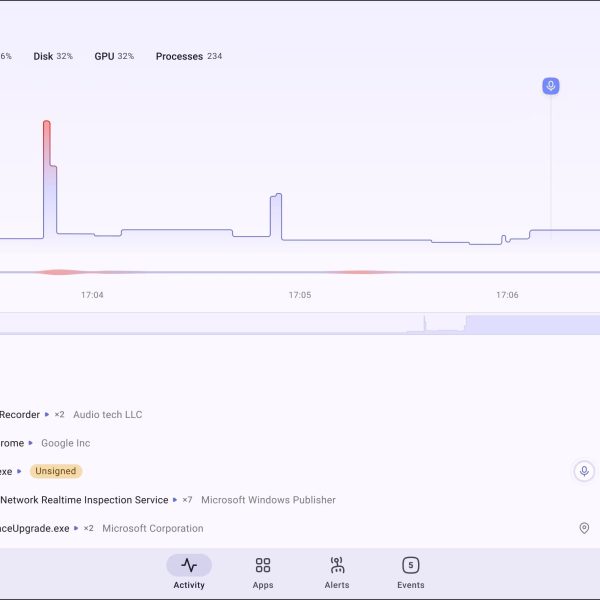Click the Events icon showing the number 5
The image size is (600, 600).
click(x=411, y=565)
